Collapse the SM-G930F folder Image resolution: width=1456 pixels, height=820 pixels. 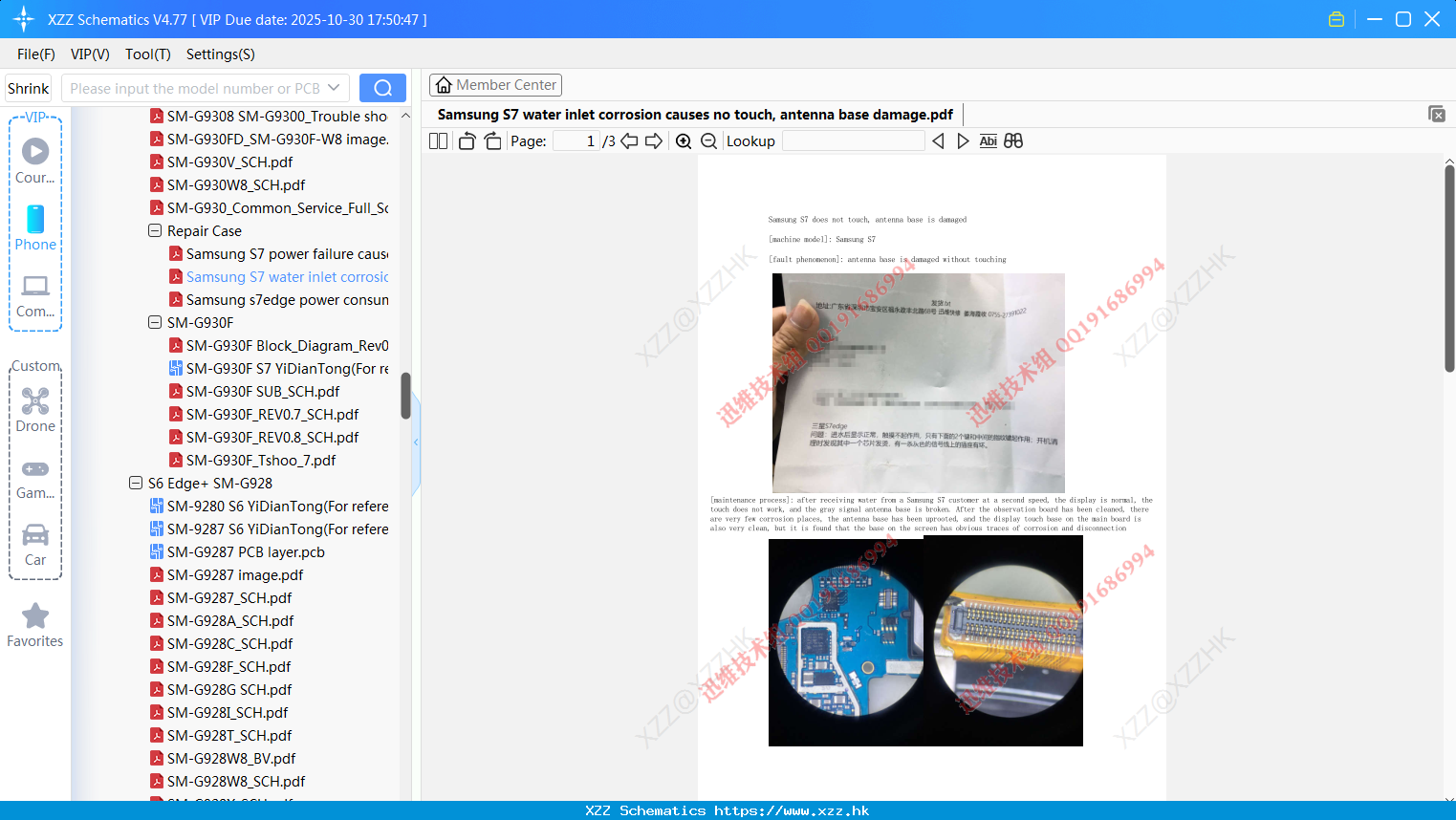(x=155, y=322)
